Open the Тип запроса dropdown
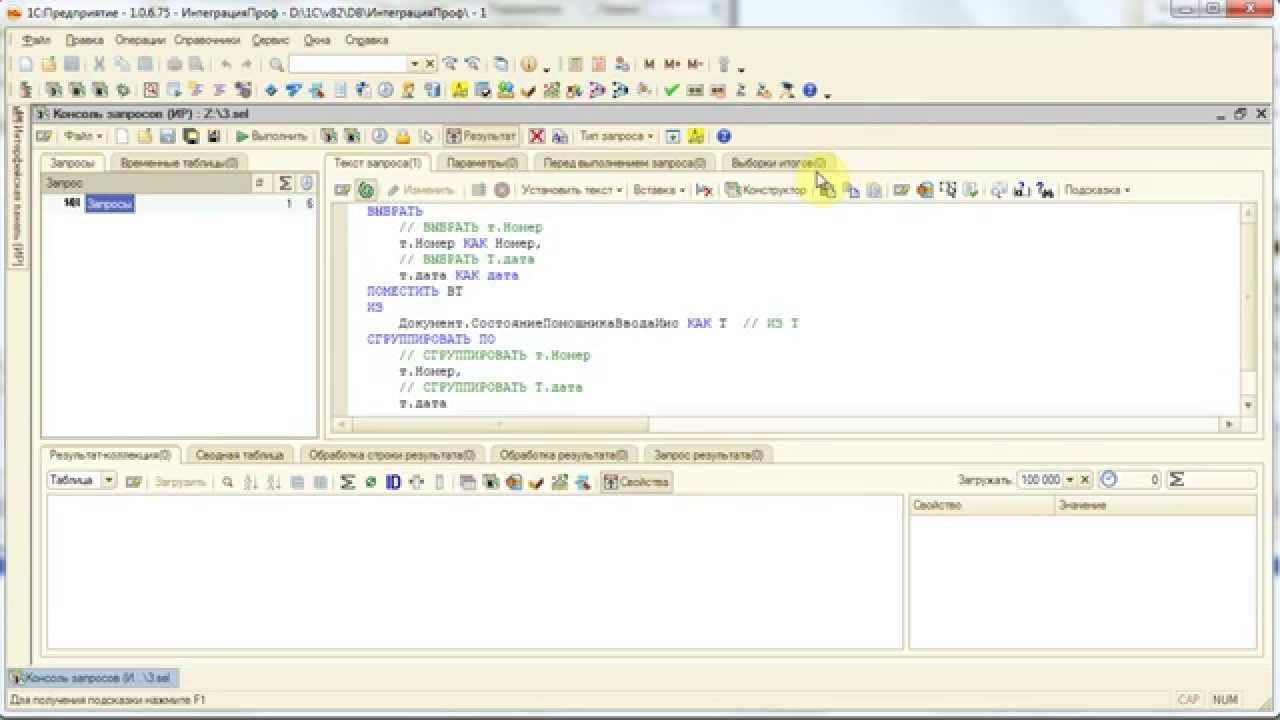Viewport: 1280px width, 720px height. pyautogui.click(x=617, y=136)
